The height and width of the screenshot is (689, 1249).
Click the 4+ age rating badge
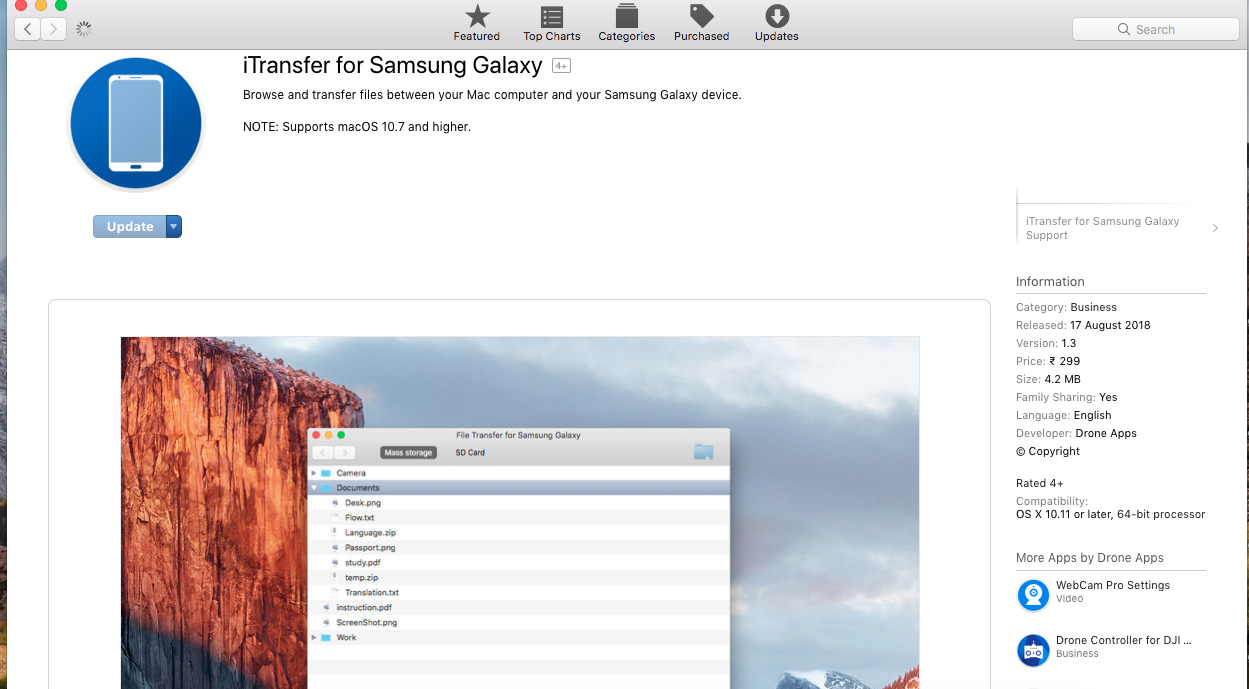click(561, 66)
